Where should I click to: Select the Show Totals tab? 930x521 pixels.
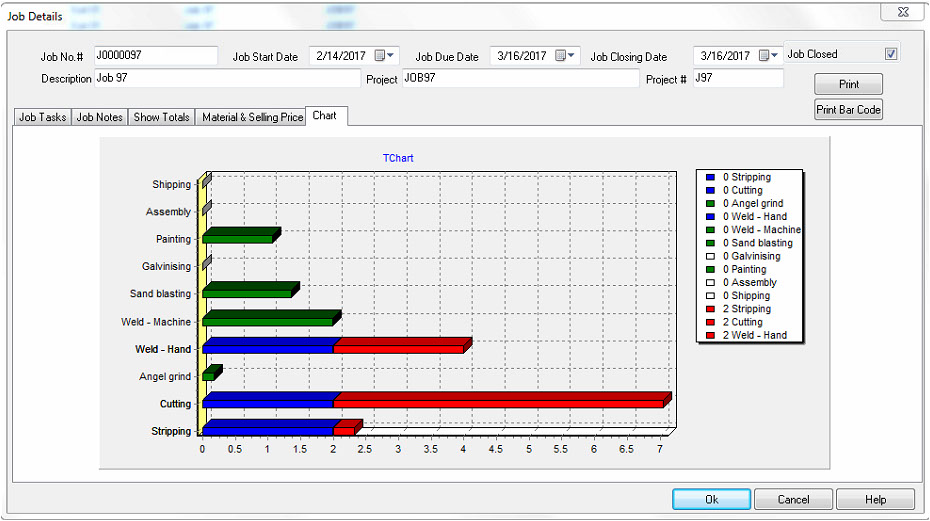(x=161, y=117)
